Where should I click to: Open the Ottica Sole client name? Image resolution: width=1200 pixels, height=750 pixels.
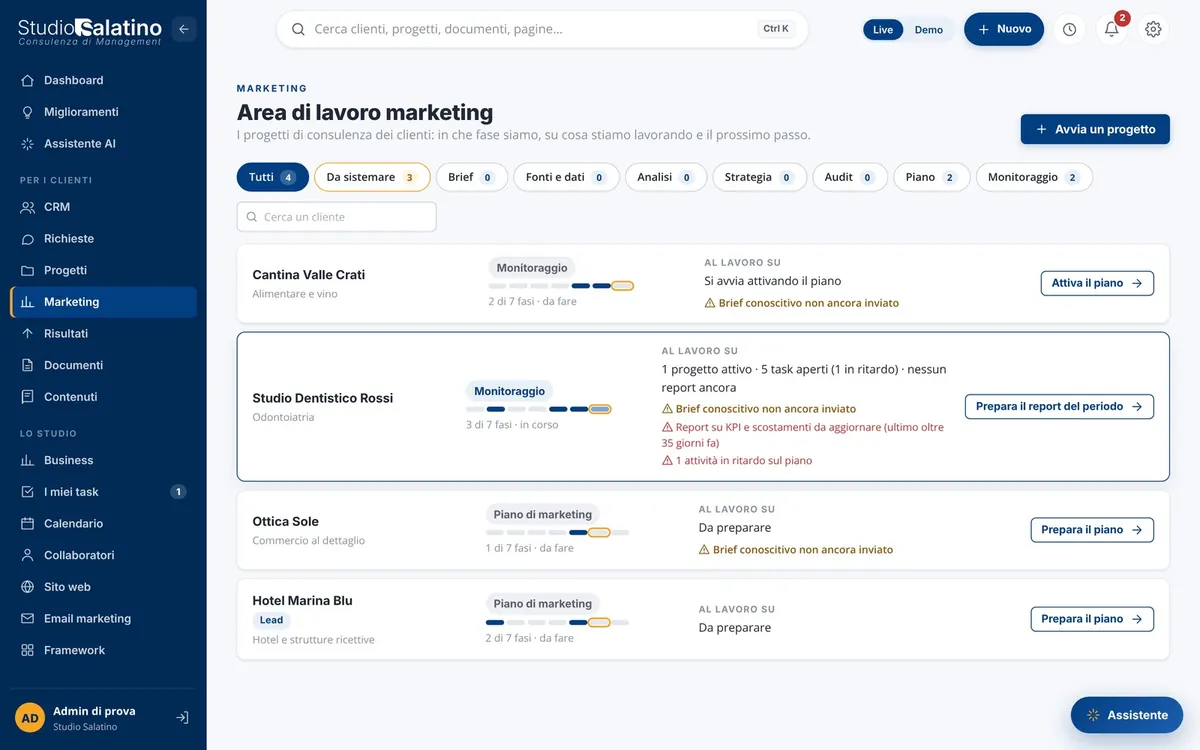point(286,522)
